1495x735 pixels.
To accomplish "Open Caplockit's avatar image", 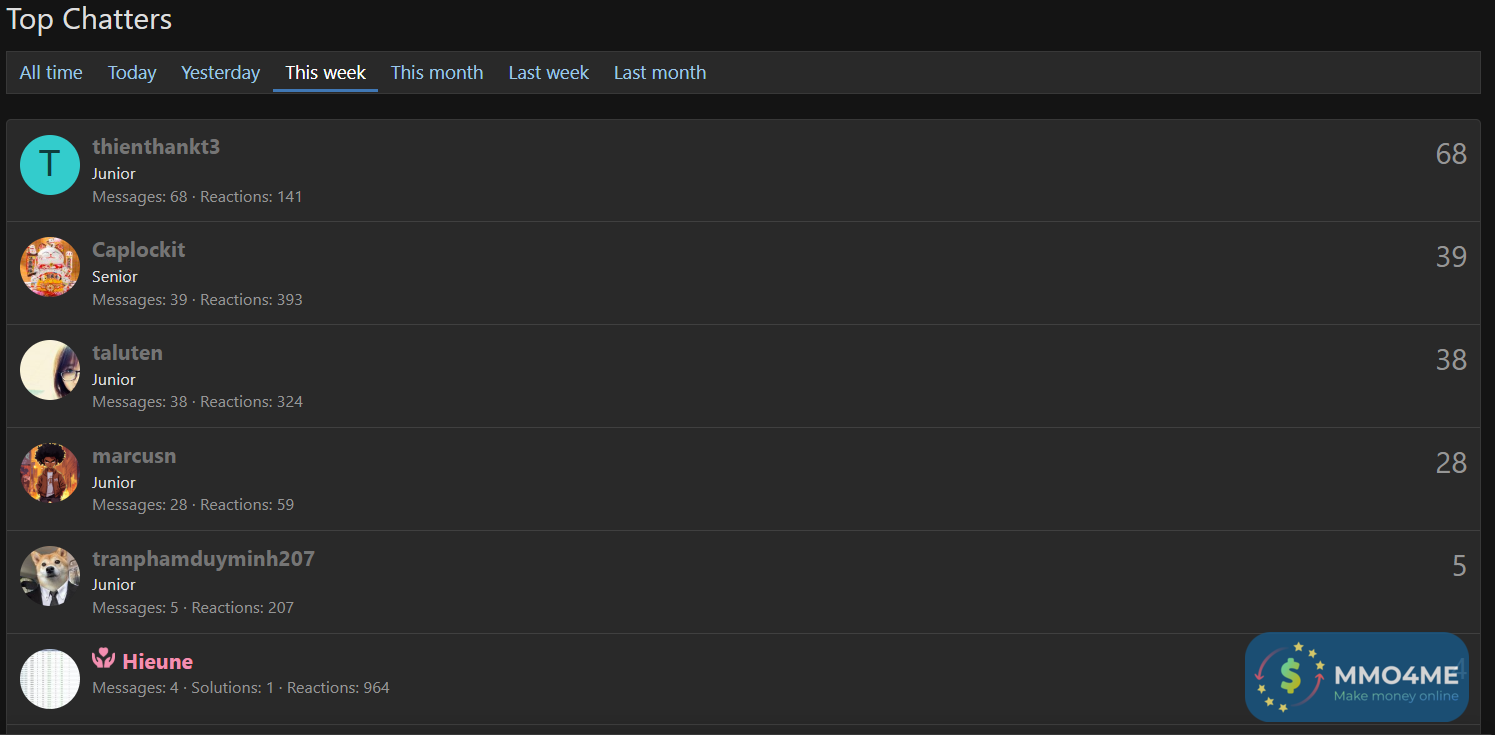I will 50,267.
